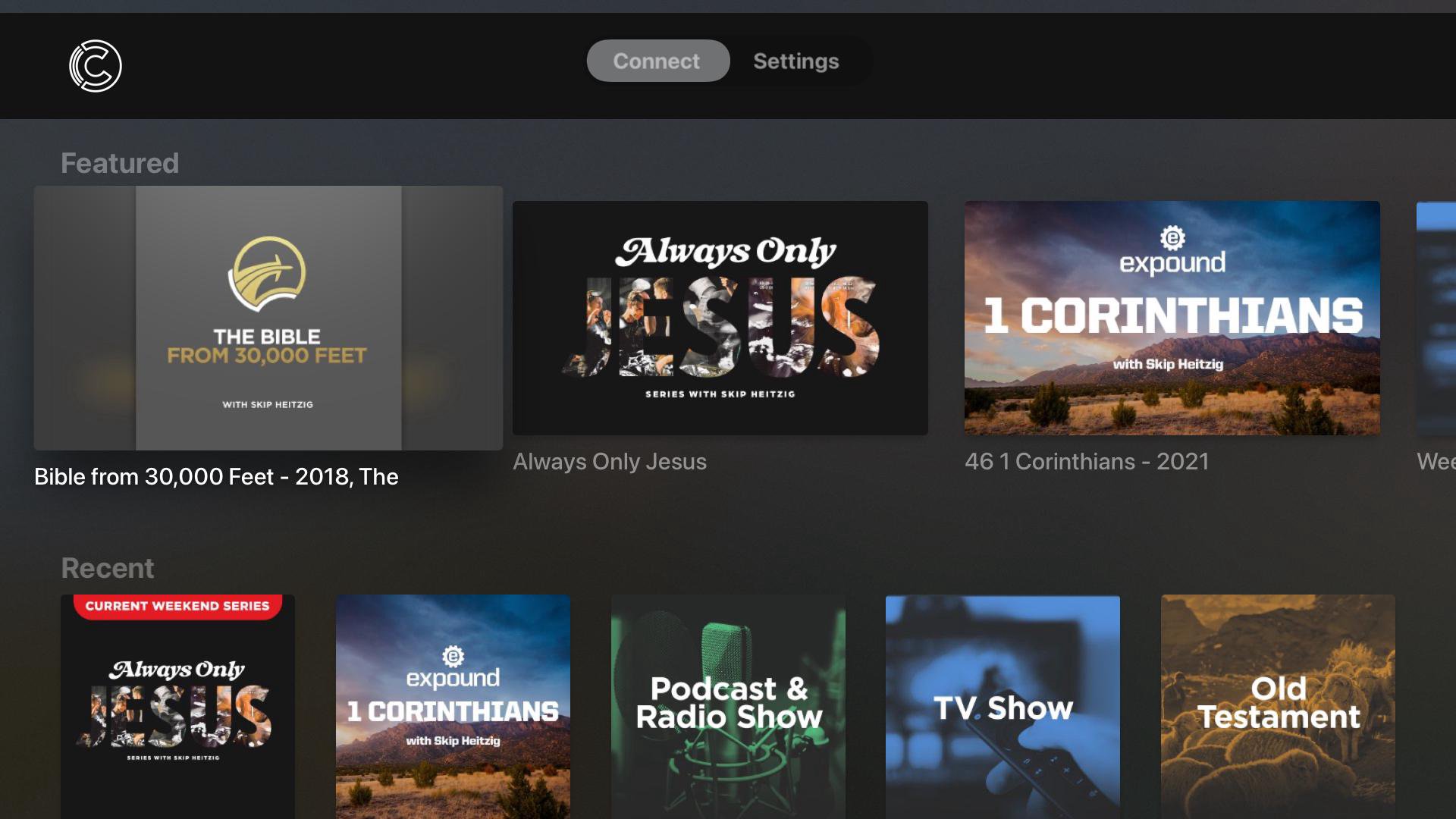Open the TV Show category tile

pos(1003,706)
